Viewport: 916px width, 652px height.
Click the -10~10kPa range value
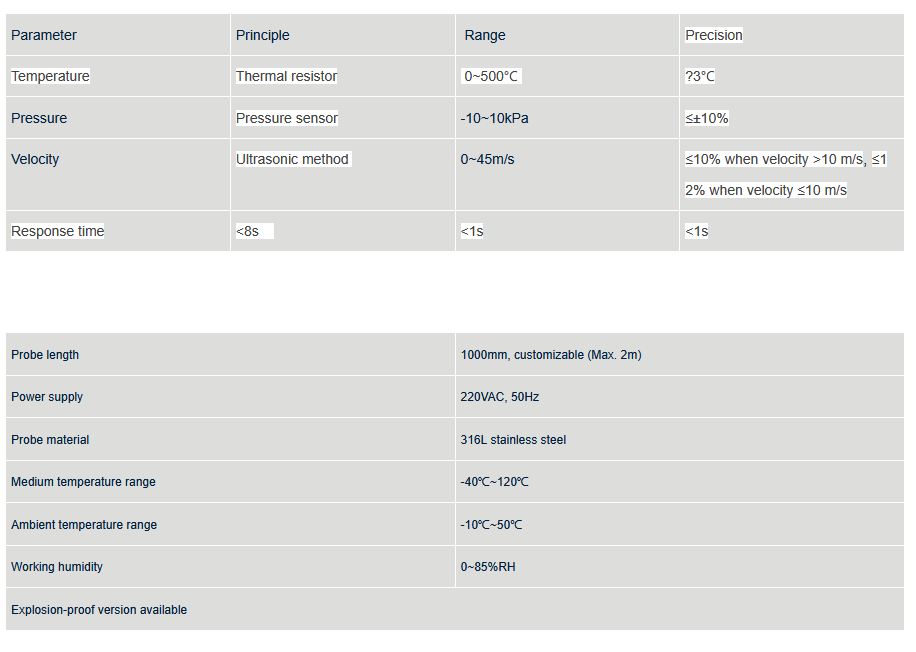[x=494, y=118]
